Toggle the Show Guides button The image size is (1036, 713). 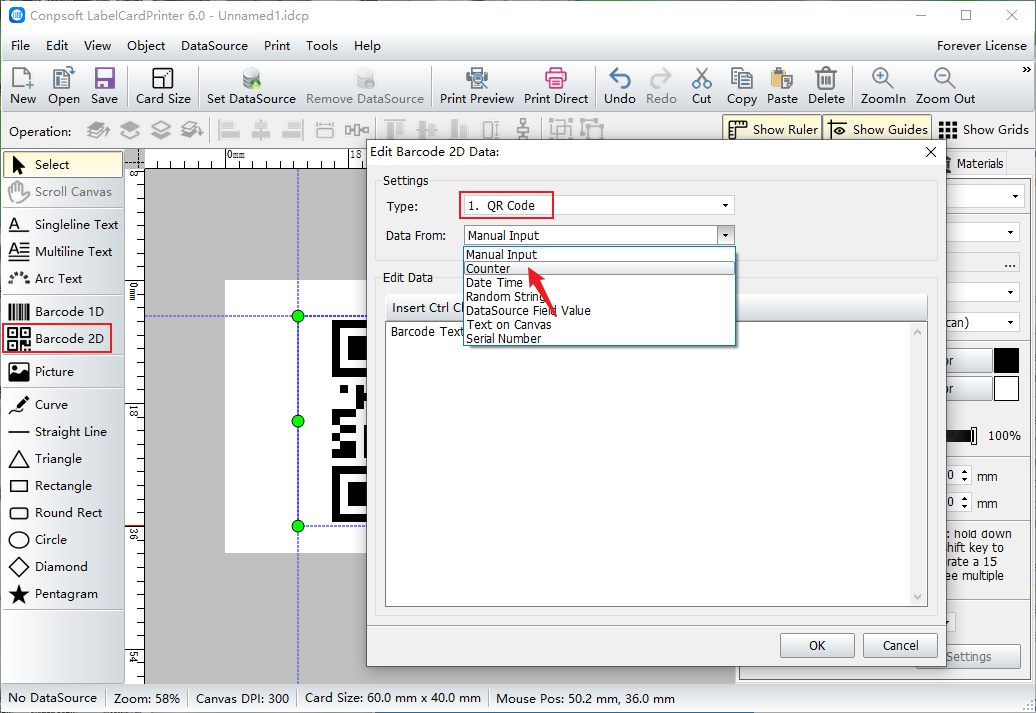(878, 130)
